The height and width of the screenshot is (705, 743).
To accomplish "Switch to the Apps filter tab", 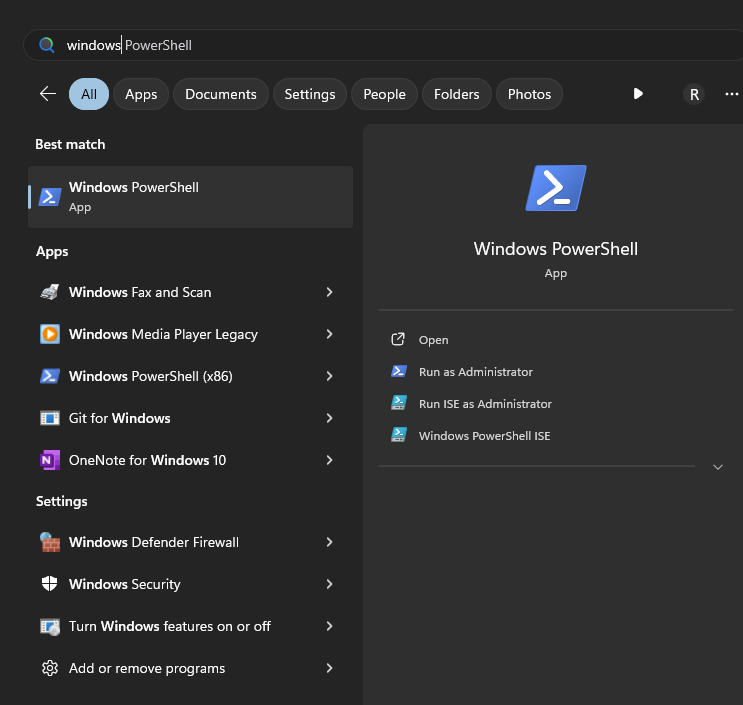I will [141, 94].
